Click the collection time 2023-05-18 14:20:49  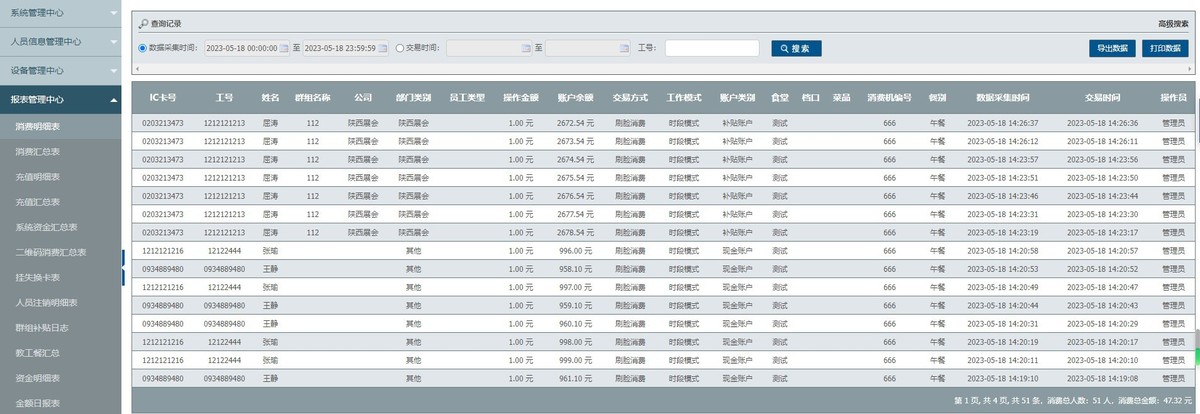click(x=1002, y=287)
